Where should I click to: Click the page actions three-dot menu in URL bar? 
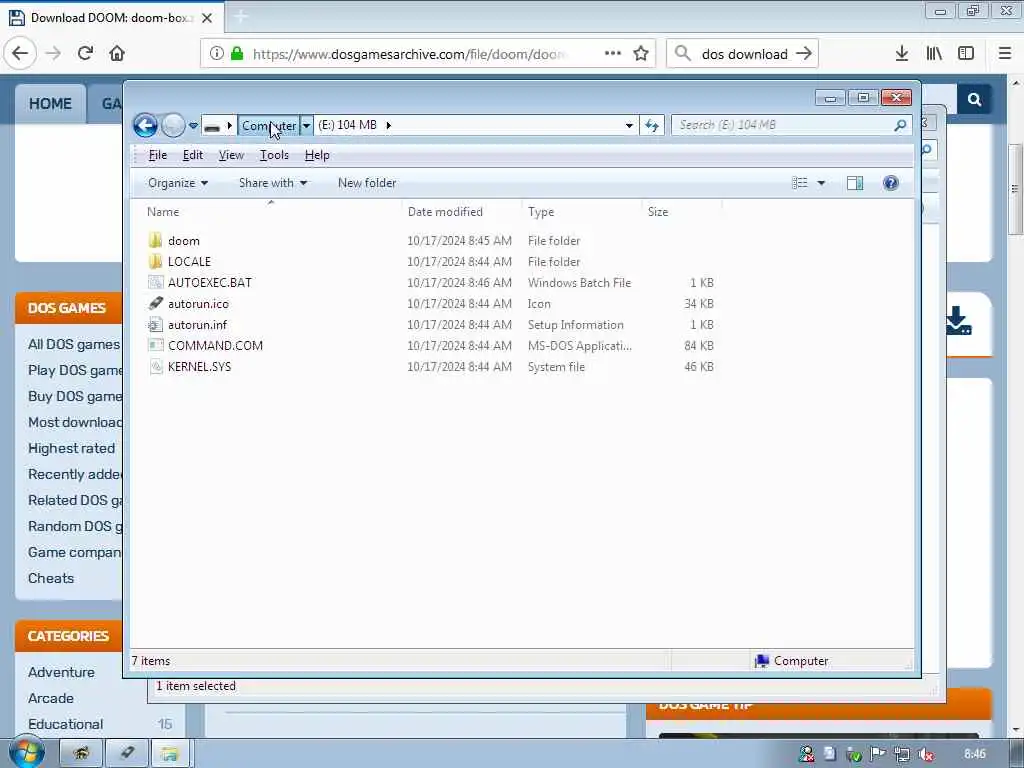tap(613, 54)
